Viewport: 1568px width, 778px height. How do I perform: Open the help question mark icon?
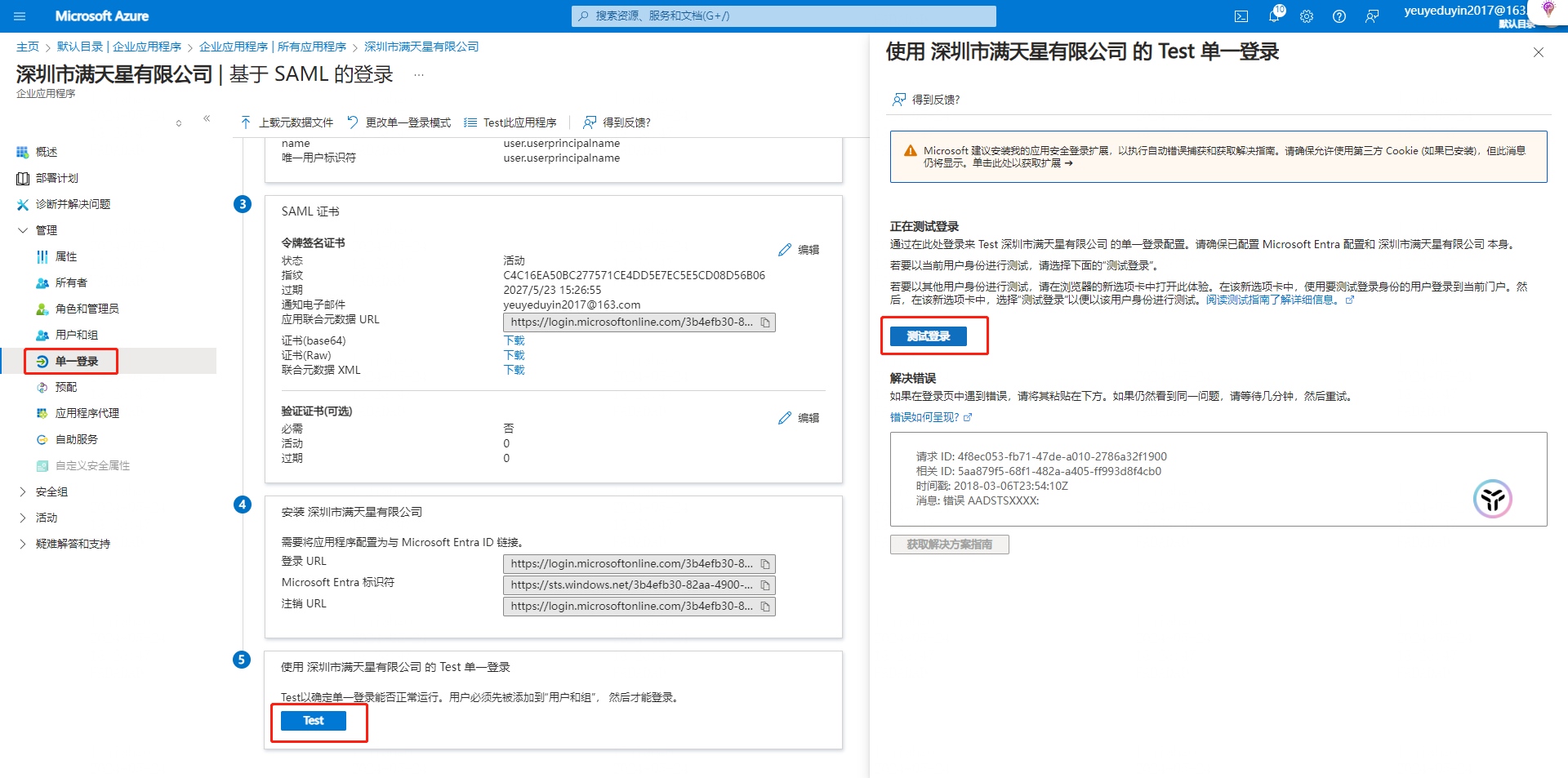(1339, 16)
